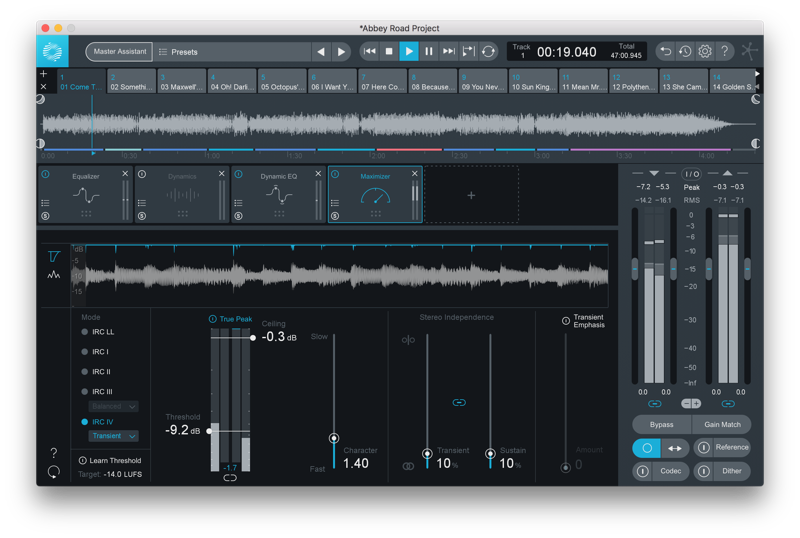Image resolution: width=800 pixels, height=538 pixels.
Task: Select track tab 02 Somethi...
Action: tap(131, 82)
